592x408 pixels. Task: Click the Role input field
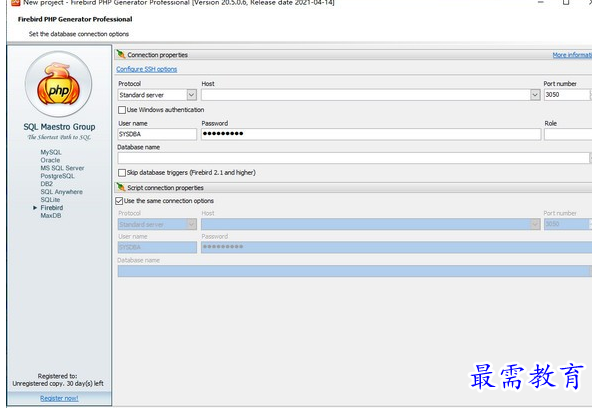tap(568, 134)
